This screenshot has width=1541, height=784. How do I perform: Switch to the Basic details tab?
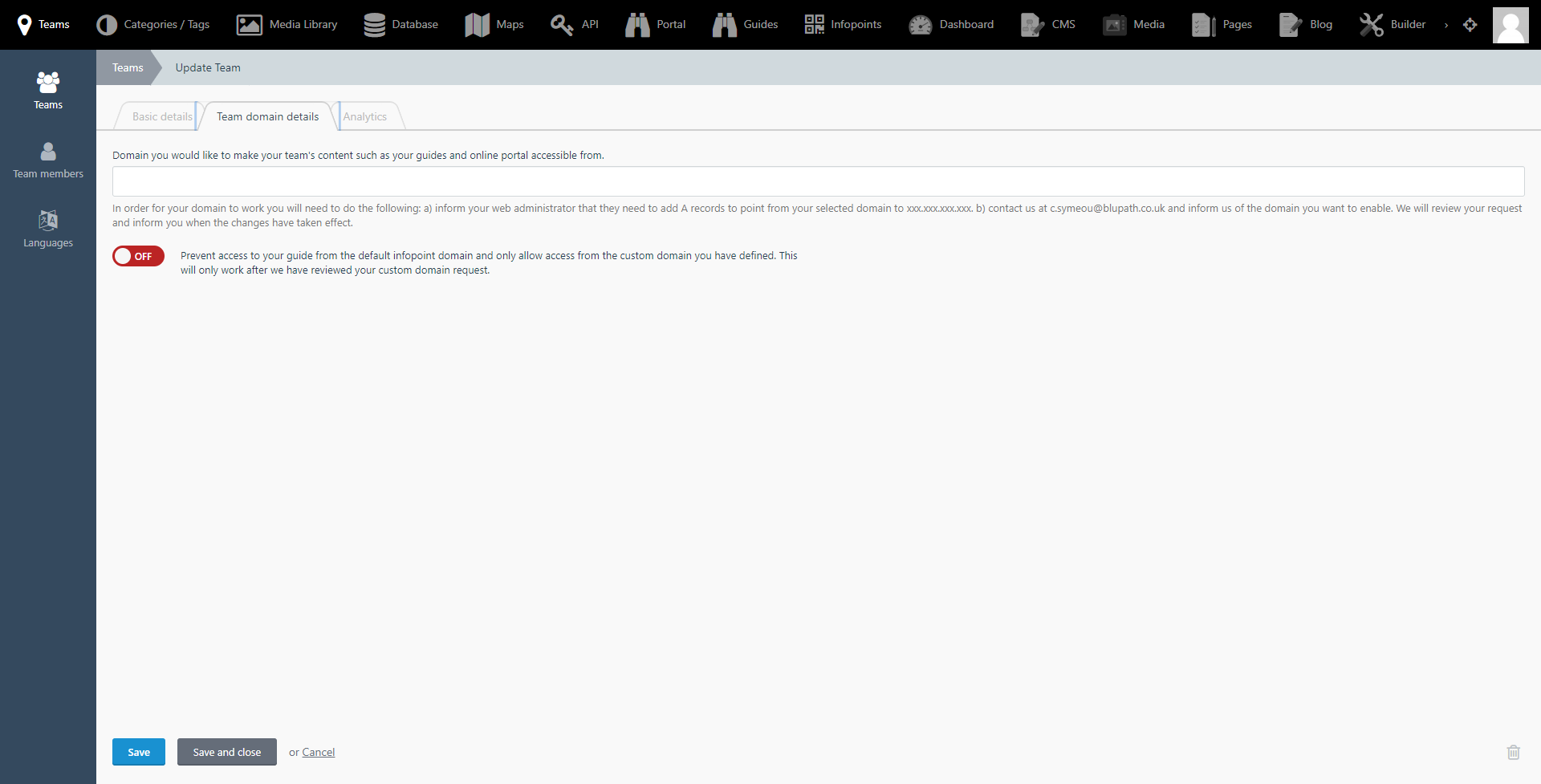161,116
